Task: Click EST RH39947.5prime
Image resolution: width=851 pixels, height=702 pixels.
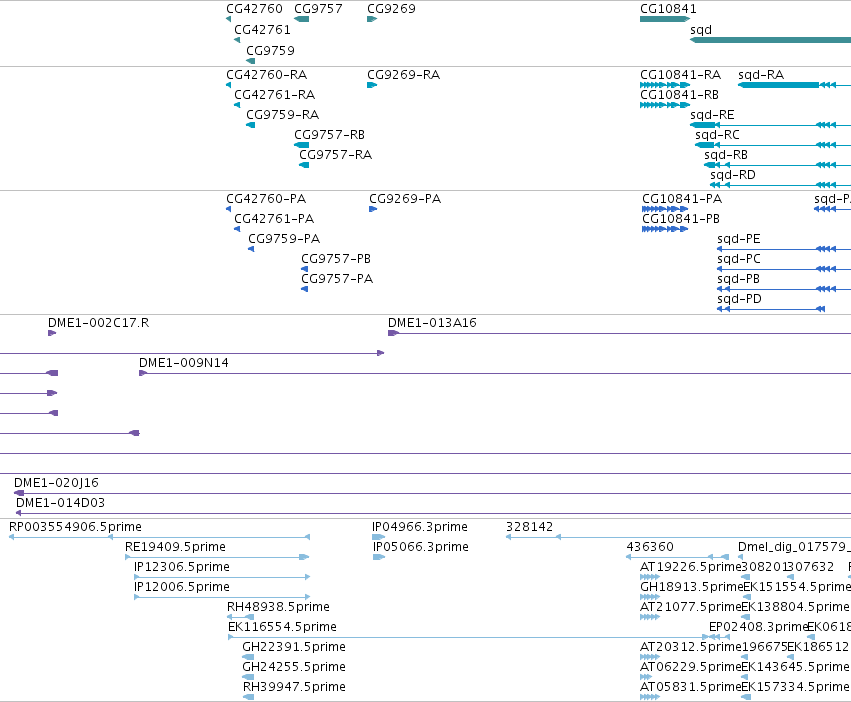Action: [294, 687]
